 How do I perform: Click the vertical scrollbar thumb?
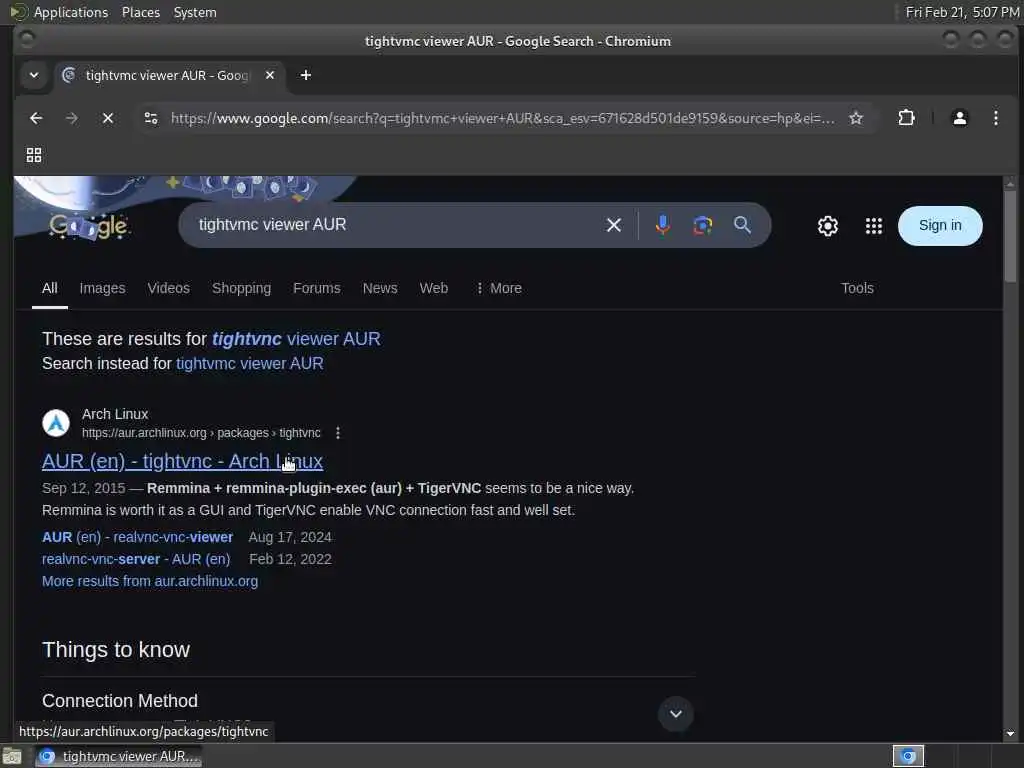(1010, 236)
